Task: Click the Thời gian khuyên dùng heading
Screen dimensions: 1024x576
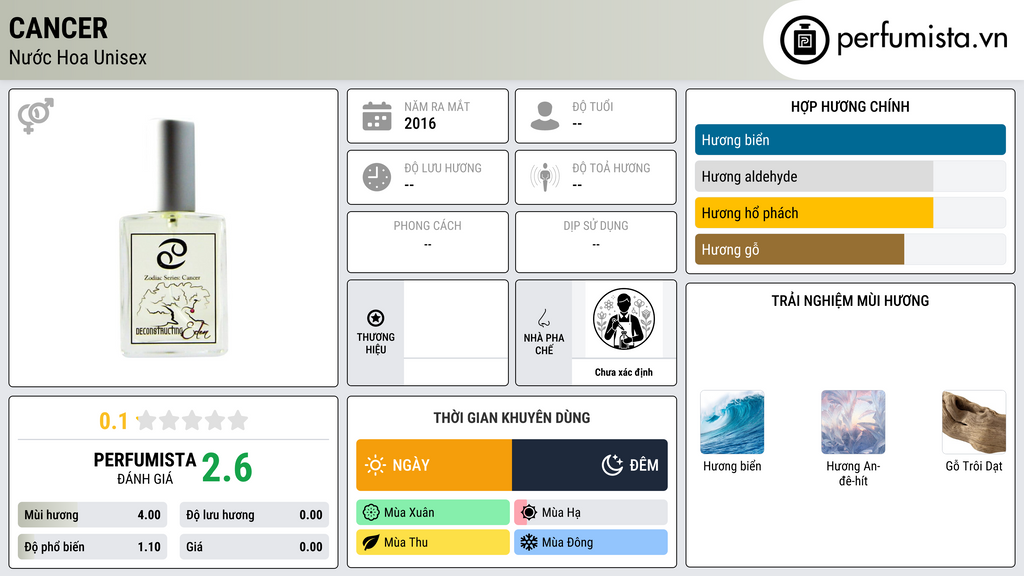Action: pos(512,418)
